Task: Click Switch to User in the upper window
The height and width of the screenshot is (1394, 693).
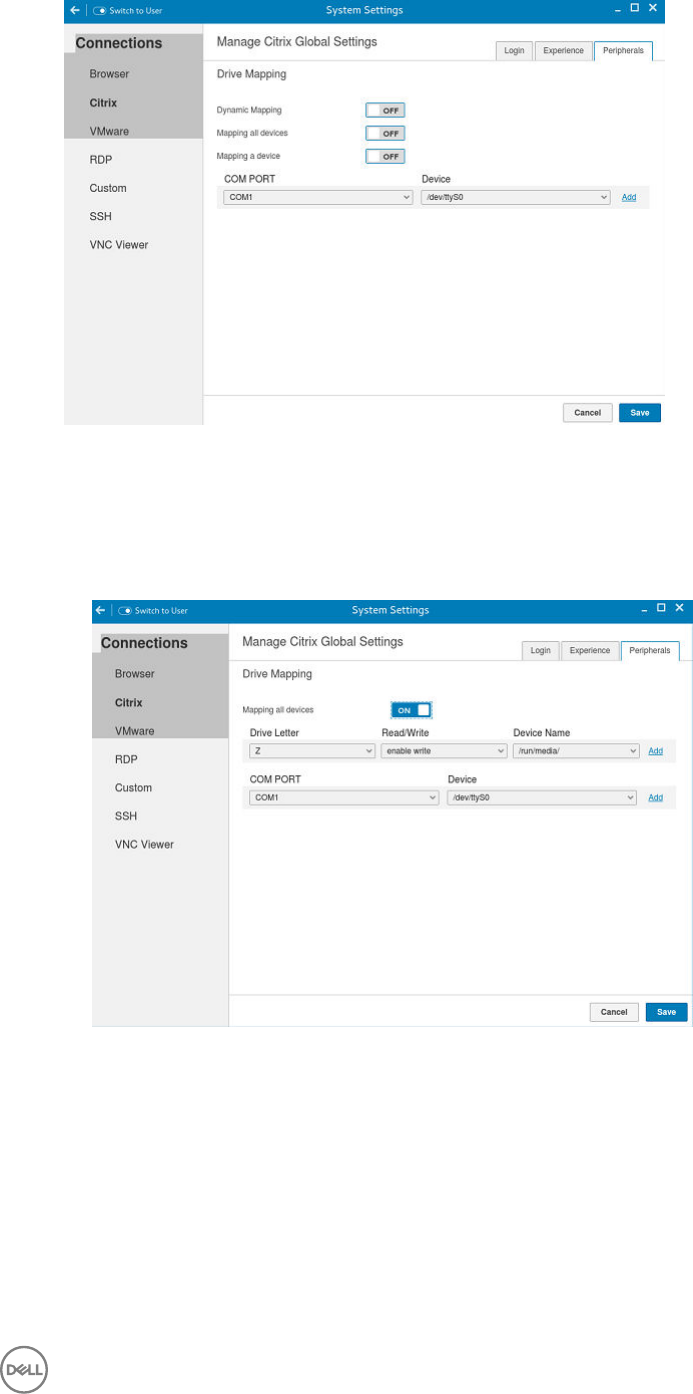Action: pos(127,10)
